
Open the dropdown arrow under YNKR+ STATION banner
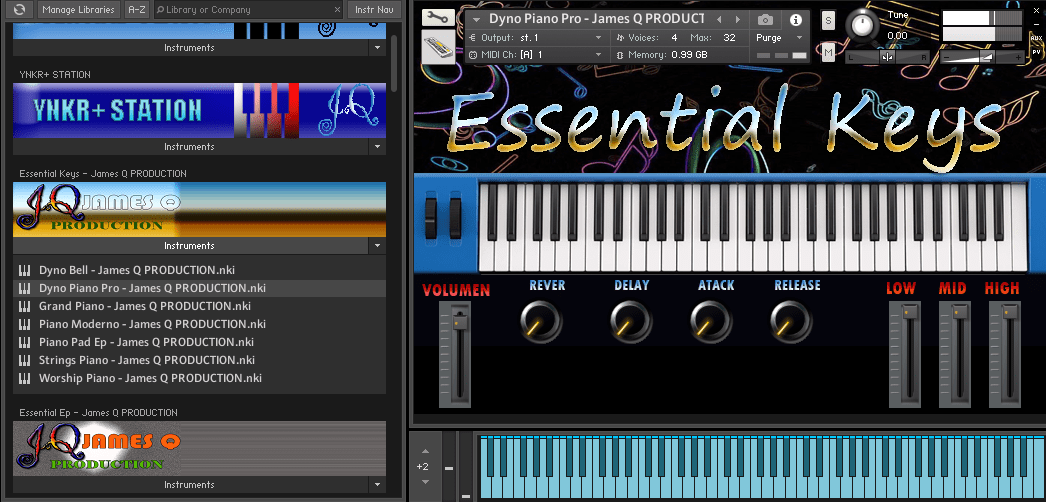click(378, 147)
